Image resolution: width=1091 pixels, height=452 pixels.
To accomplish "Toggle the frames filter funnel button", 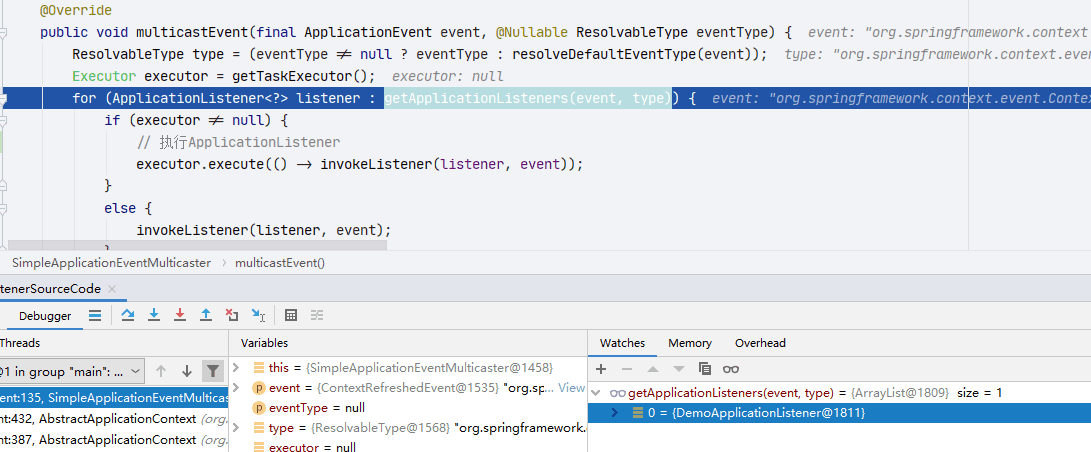I will [x=213, y=371].
